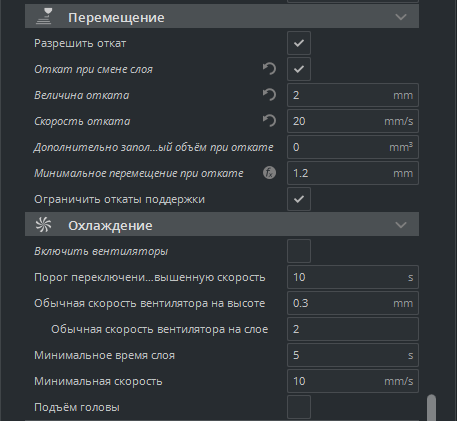Click the Перемещение section travel icon
457x421 pixels.
[x=44, y=17]
